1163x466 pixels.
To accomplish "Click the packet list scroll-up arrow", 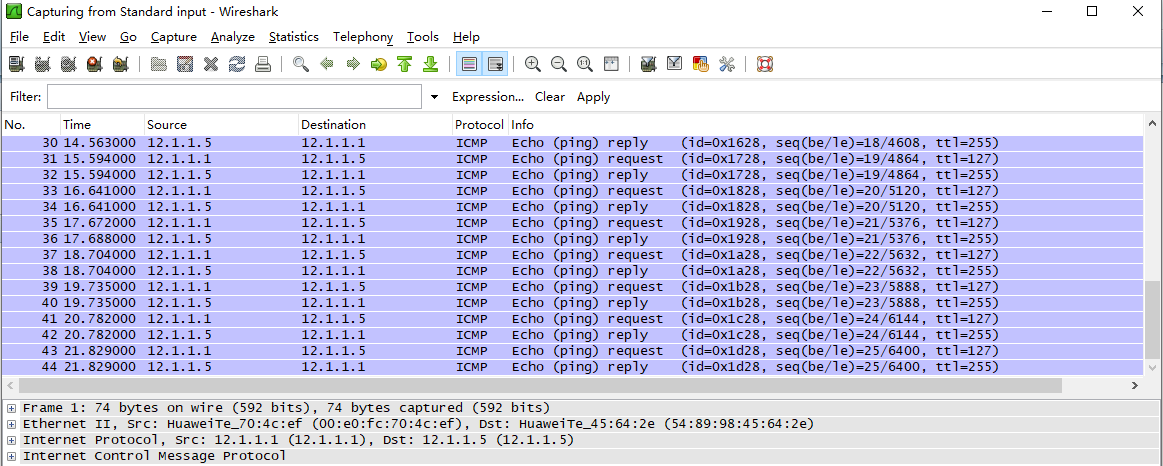I will [x=1153, y=124].
